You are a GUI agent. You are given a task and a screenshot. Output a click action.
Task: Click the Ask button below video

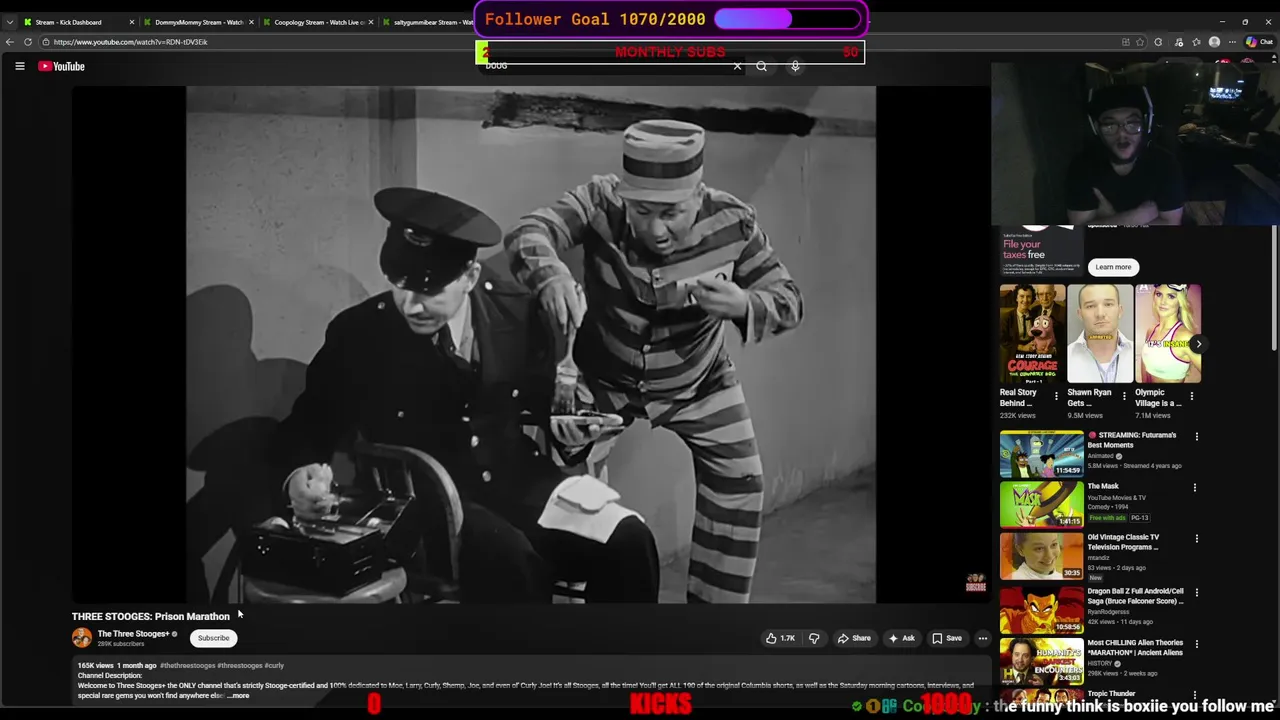tap(901, 638)
